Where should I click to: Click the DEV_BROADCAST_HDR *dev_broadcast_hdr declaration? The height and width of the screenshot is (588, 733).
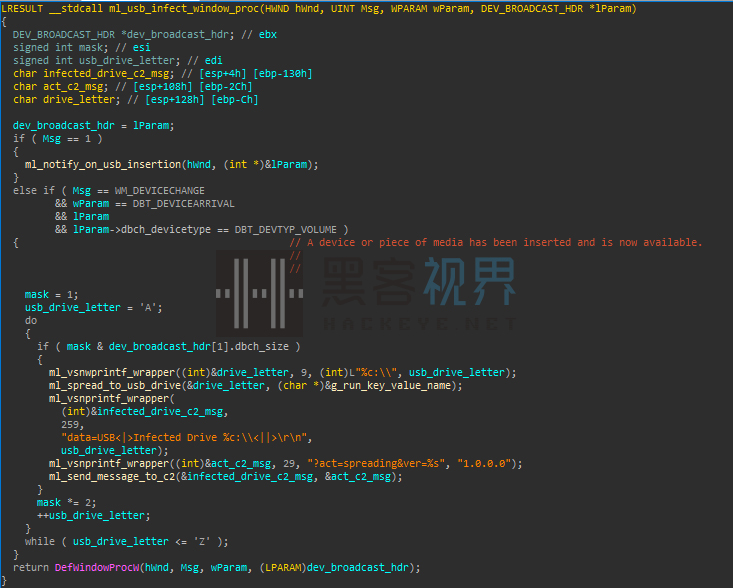[123, 35]
